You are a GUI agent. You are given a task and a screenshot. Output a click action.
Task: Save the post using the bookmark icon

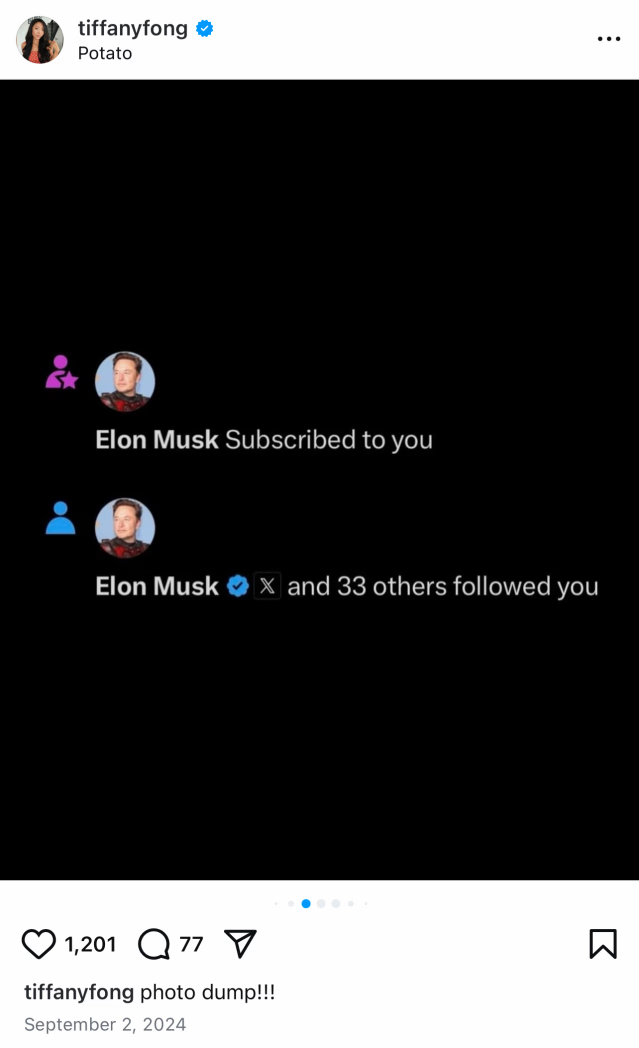[603, 943]
